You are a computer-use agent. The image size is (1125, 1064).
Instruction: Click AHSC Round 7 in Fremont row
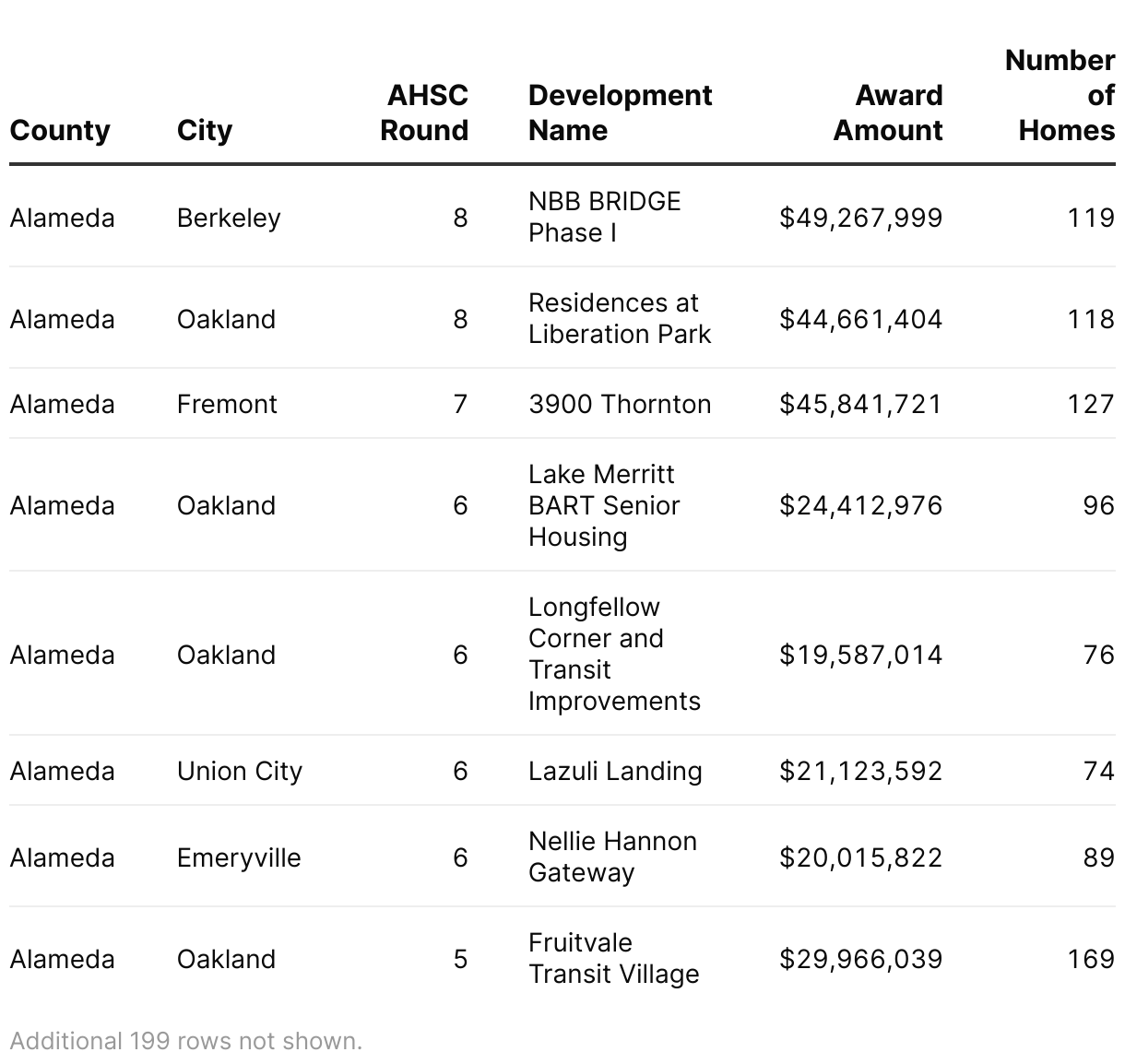coord(460,404)
